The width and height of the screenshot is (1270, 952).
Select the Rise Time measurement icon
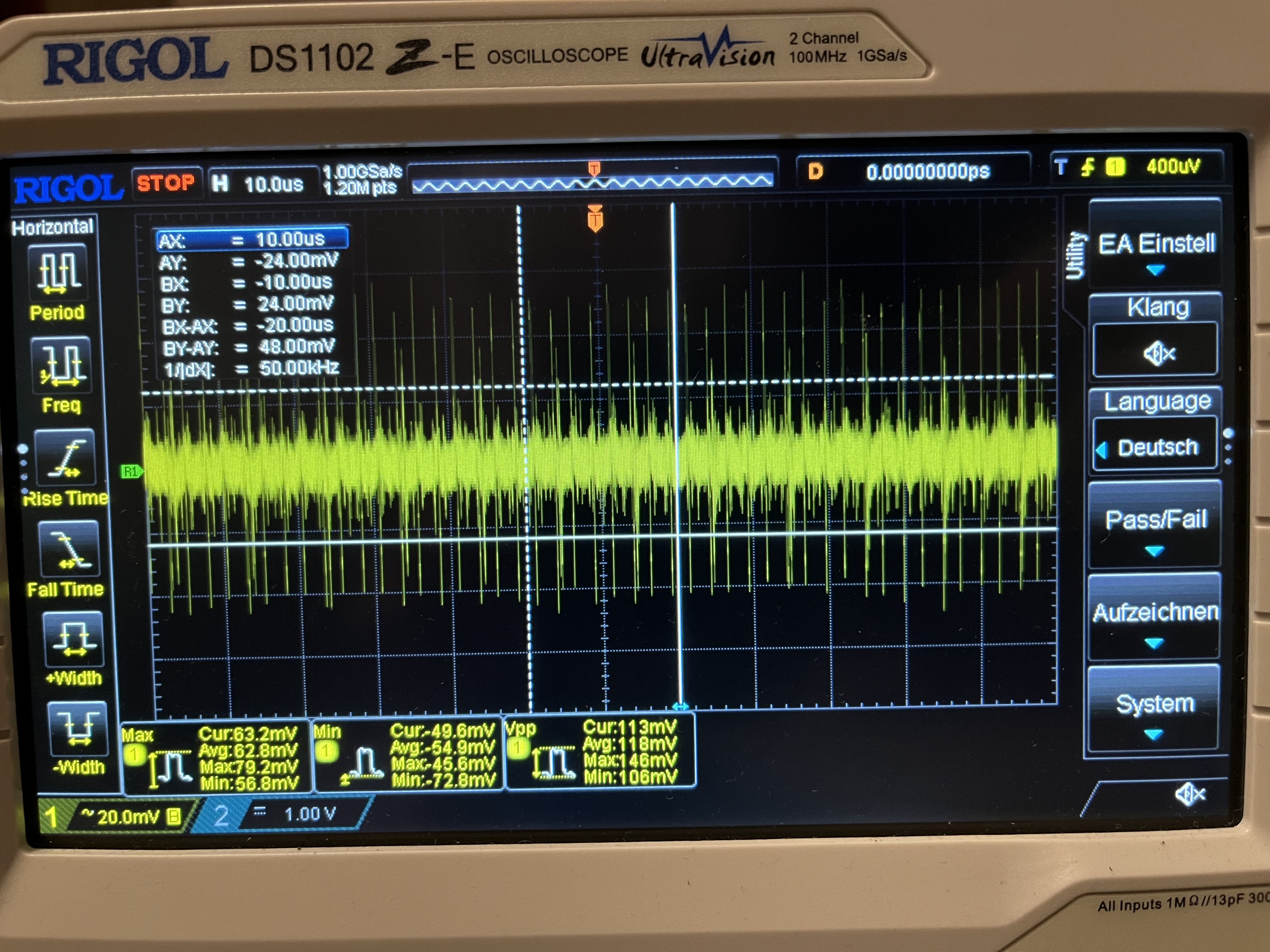coord(65,457)
